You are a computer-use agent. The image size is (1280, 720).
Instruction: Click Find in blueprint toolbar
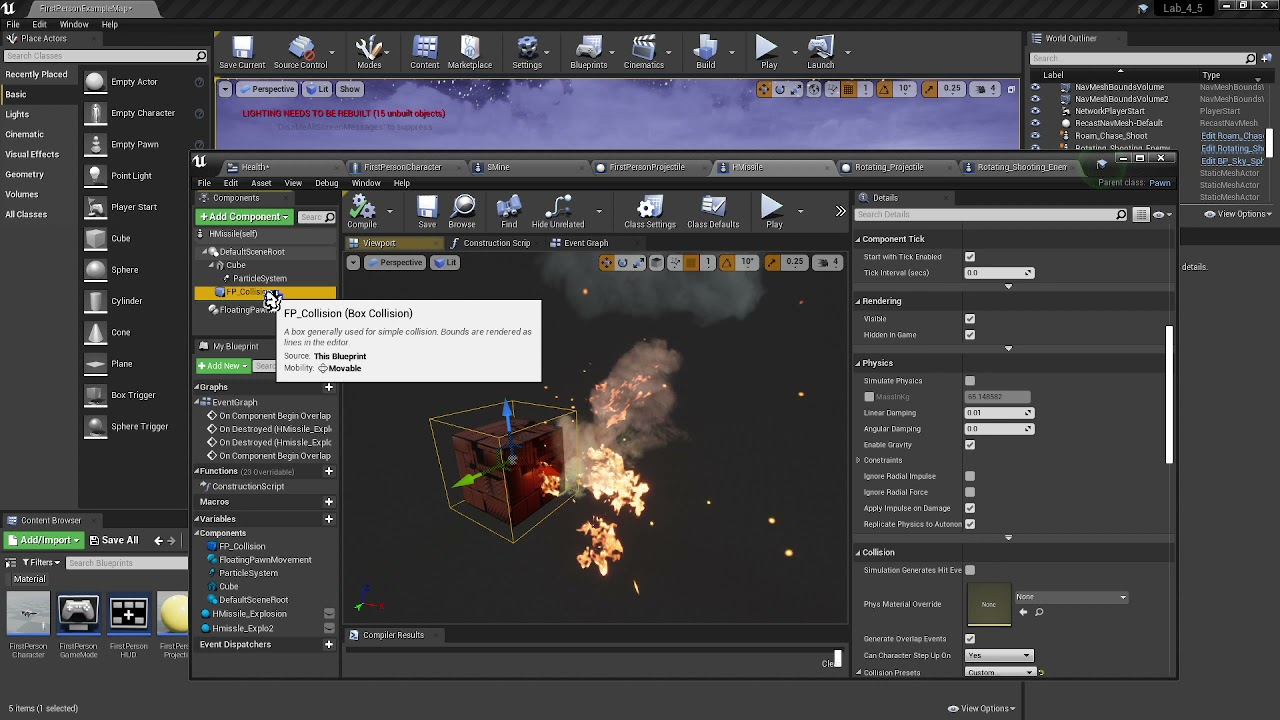click(x=509, y=212)
